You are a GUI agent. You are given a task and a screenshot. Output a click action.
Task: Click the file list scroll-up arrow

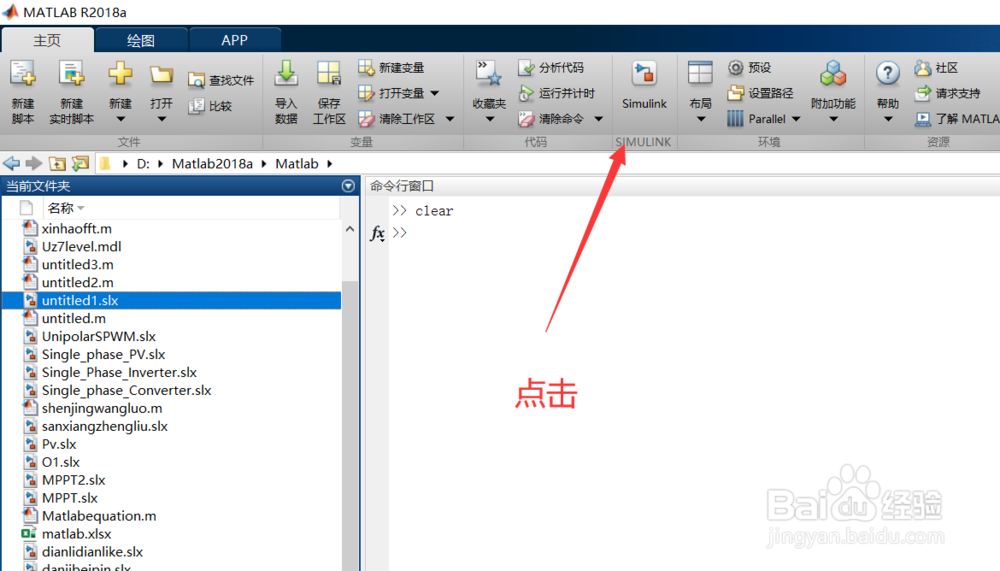tap(350, 229)
